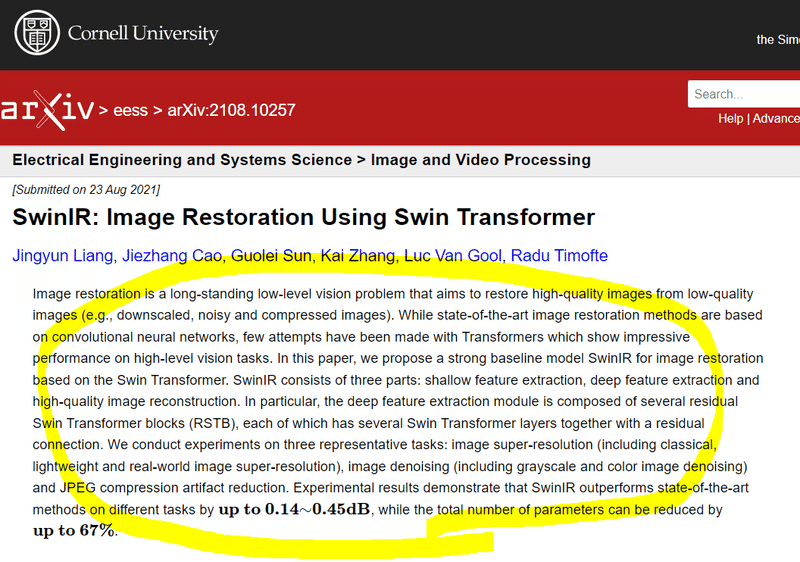Click the Cornell University shield logo
This screenshot has height=562, width=800.
click(x=37, y=33)
